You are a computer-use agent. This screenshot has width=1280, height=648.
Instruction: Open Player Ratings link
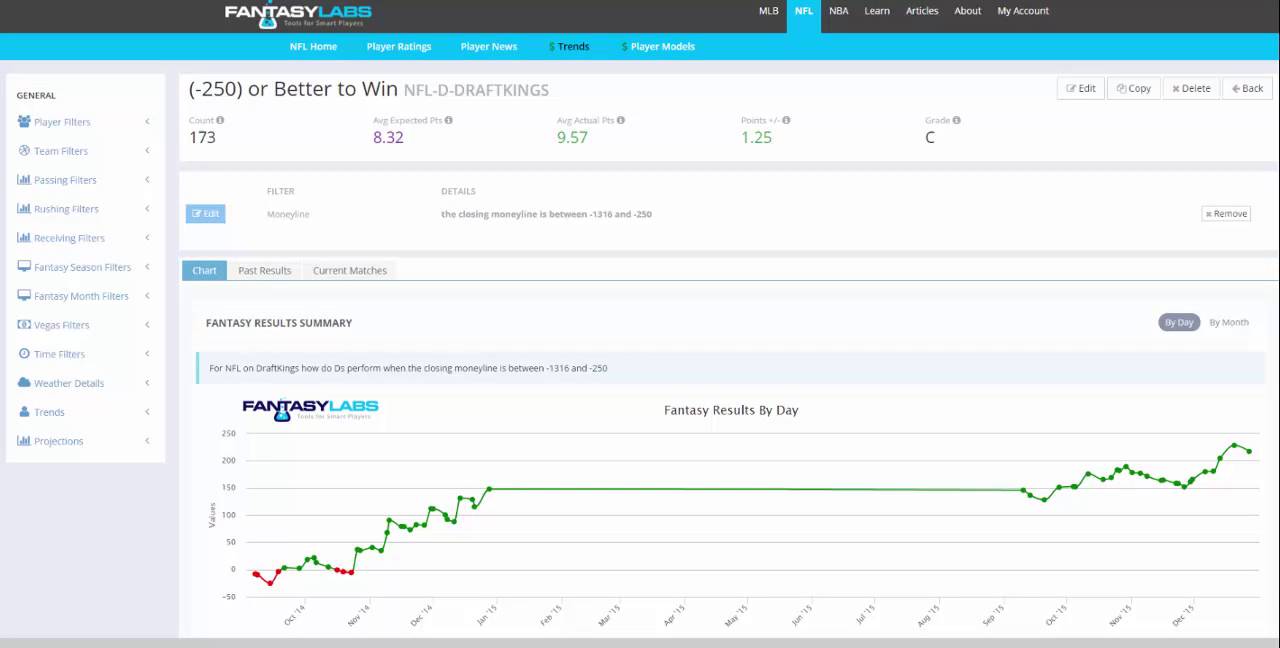click(399, 47)
